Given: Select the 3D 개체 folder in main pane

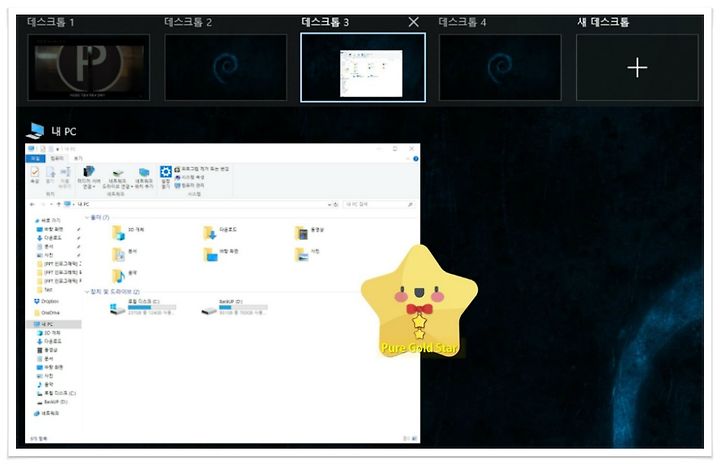Looking at the screenshot, I should click(128, 232).
